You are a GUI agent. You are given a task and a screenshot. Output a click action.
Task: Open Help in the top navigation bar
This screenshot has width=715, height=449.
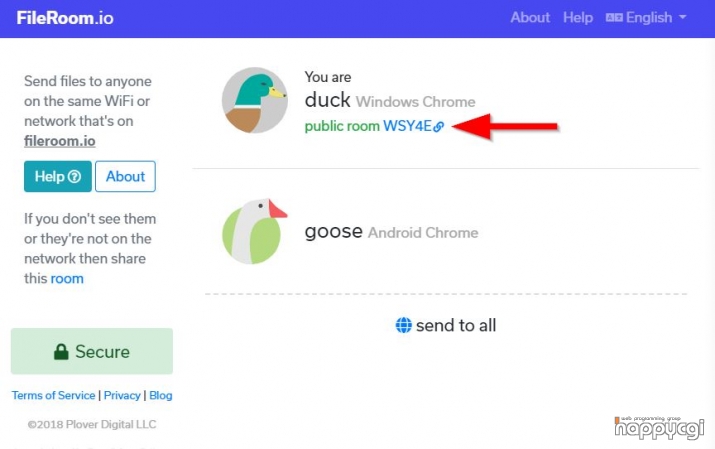(578, 18)
